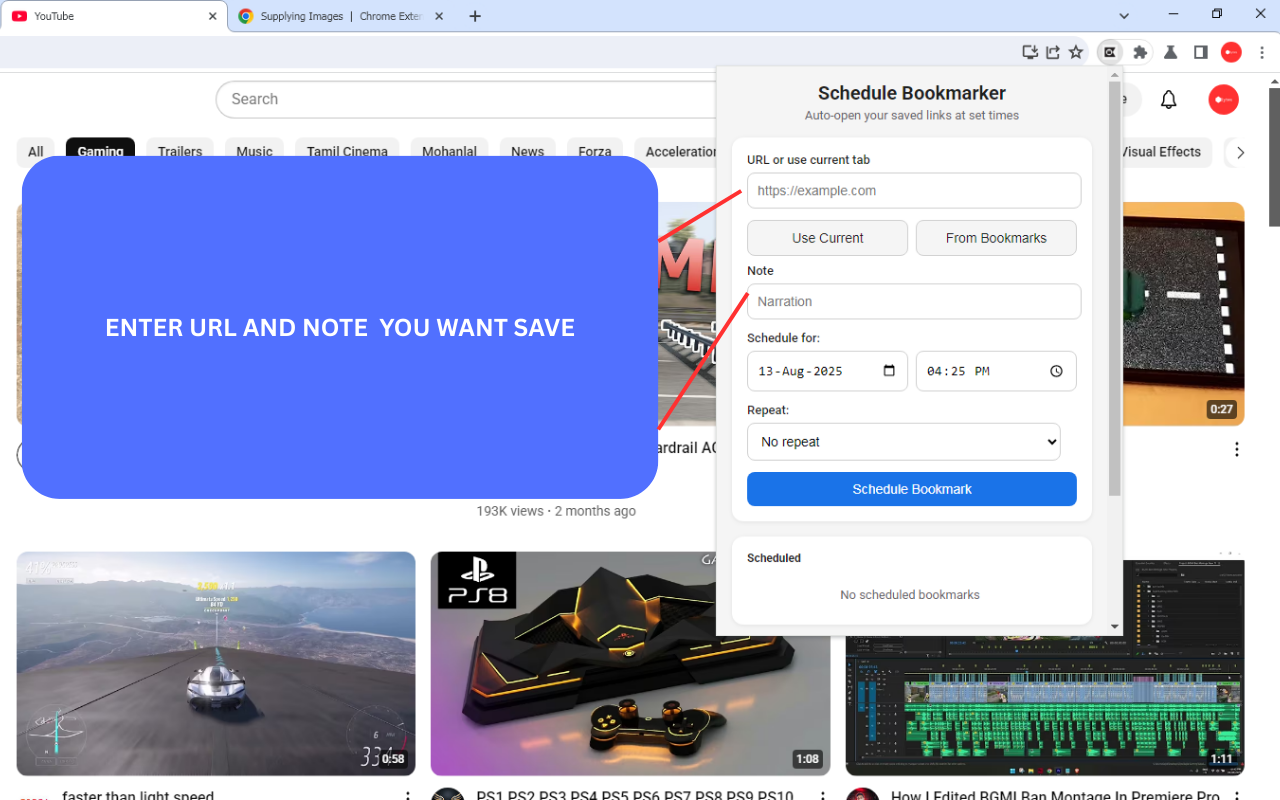
Task: Open the Chrome profile avatar in toolbar
Action: [x=1232, y=52]
